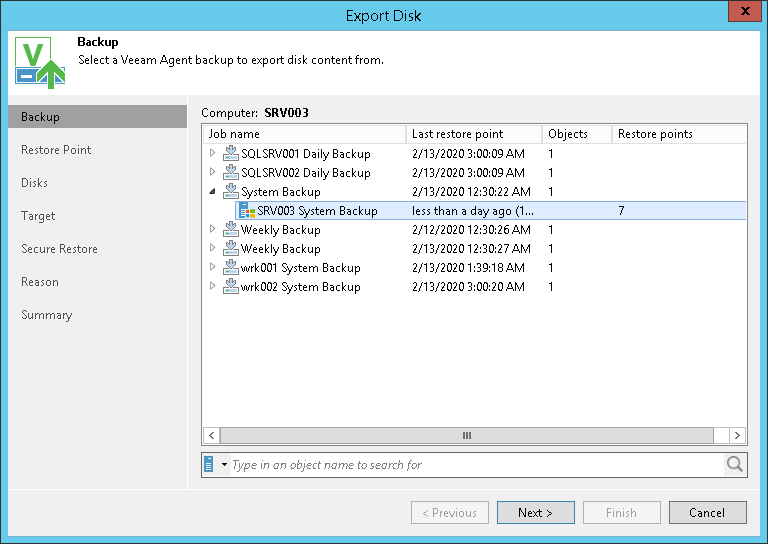Sort by Last restore point column header

[474, 134]
